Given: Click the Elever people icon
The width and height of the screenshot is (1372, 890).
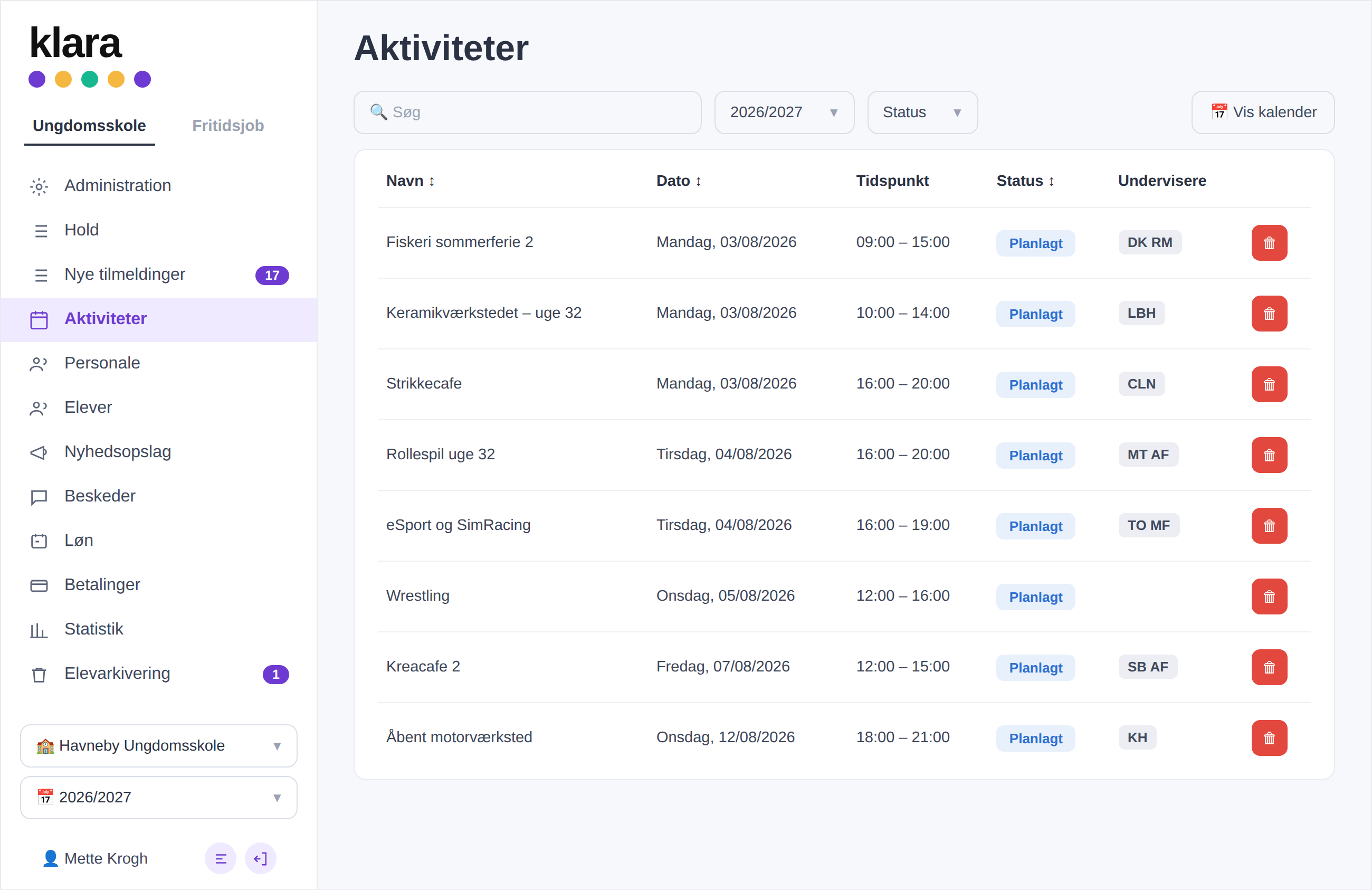Looking at the screenshot, I should (39, 409).
